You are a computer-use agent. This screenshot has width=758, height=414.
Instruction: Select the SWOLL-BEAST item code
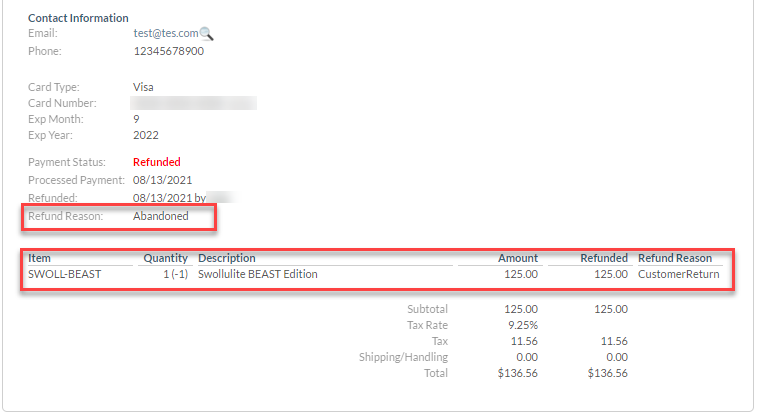[65, 274]
